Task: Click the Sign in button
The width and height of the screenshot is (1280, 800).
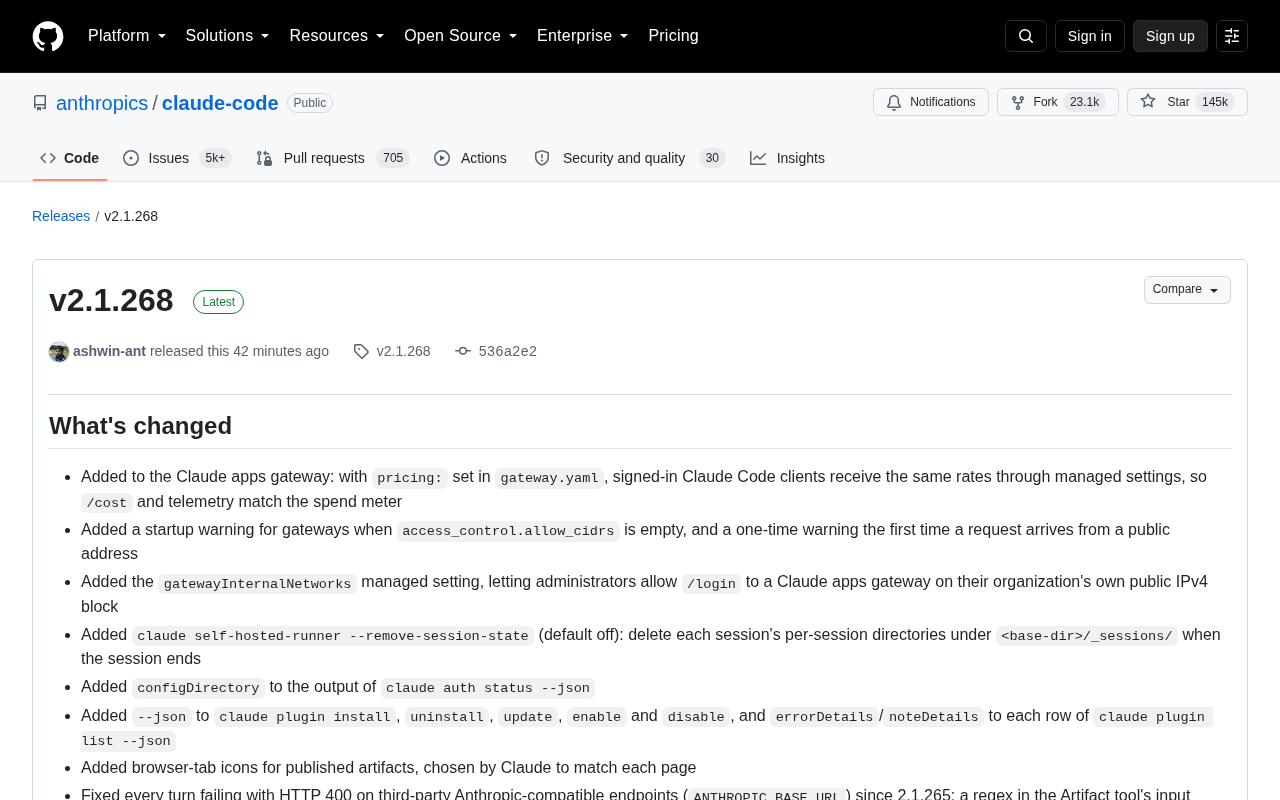Action: click(x=1090, y=36)
